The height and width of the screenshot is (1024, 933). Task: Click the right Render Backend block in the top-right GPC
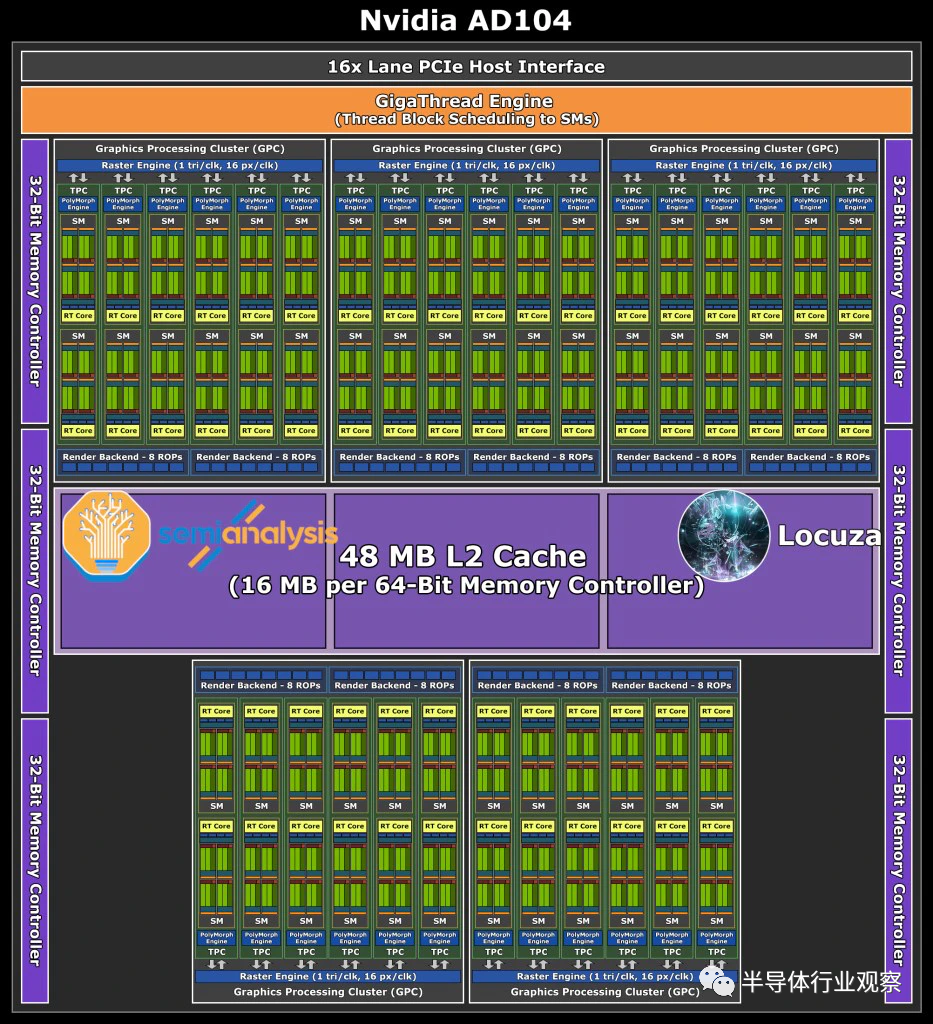(810, 461)
